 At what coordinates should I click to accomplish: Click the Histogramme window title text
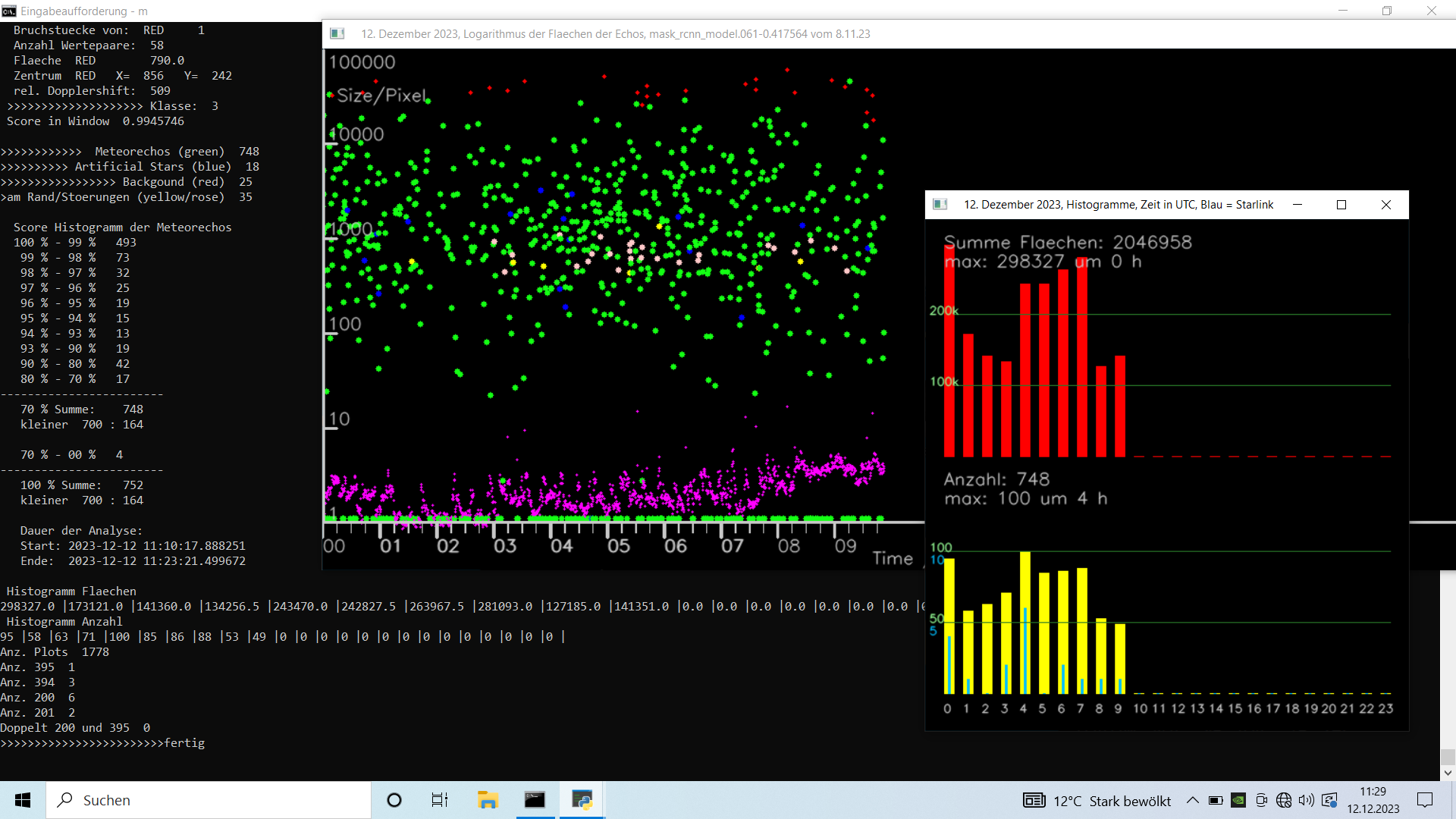pyautogui.click(x=1119, y=205)
